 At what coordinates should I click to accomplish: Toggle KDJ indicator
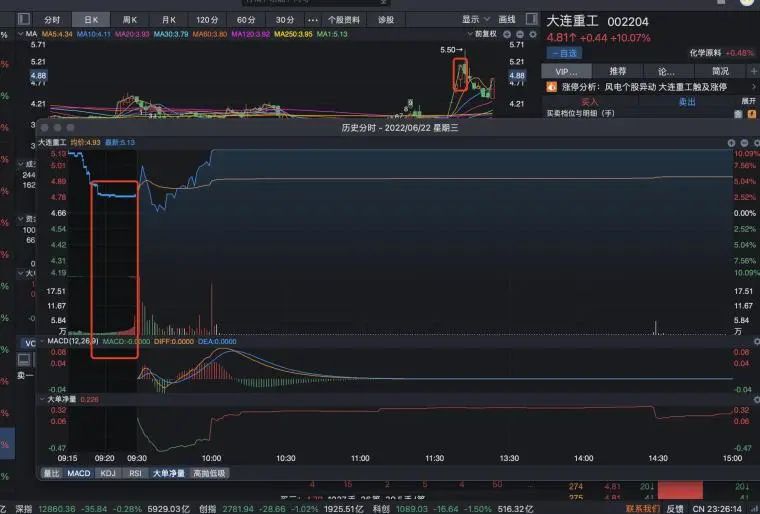(x=108, y=473)
